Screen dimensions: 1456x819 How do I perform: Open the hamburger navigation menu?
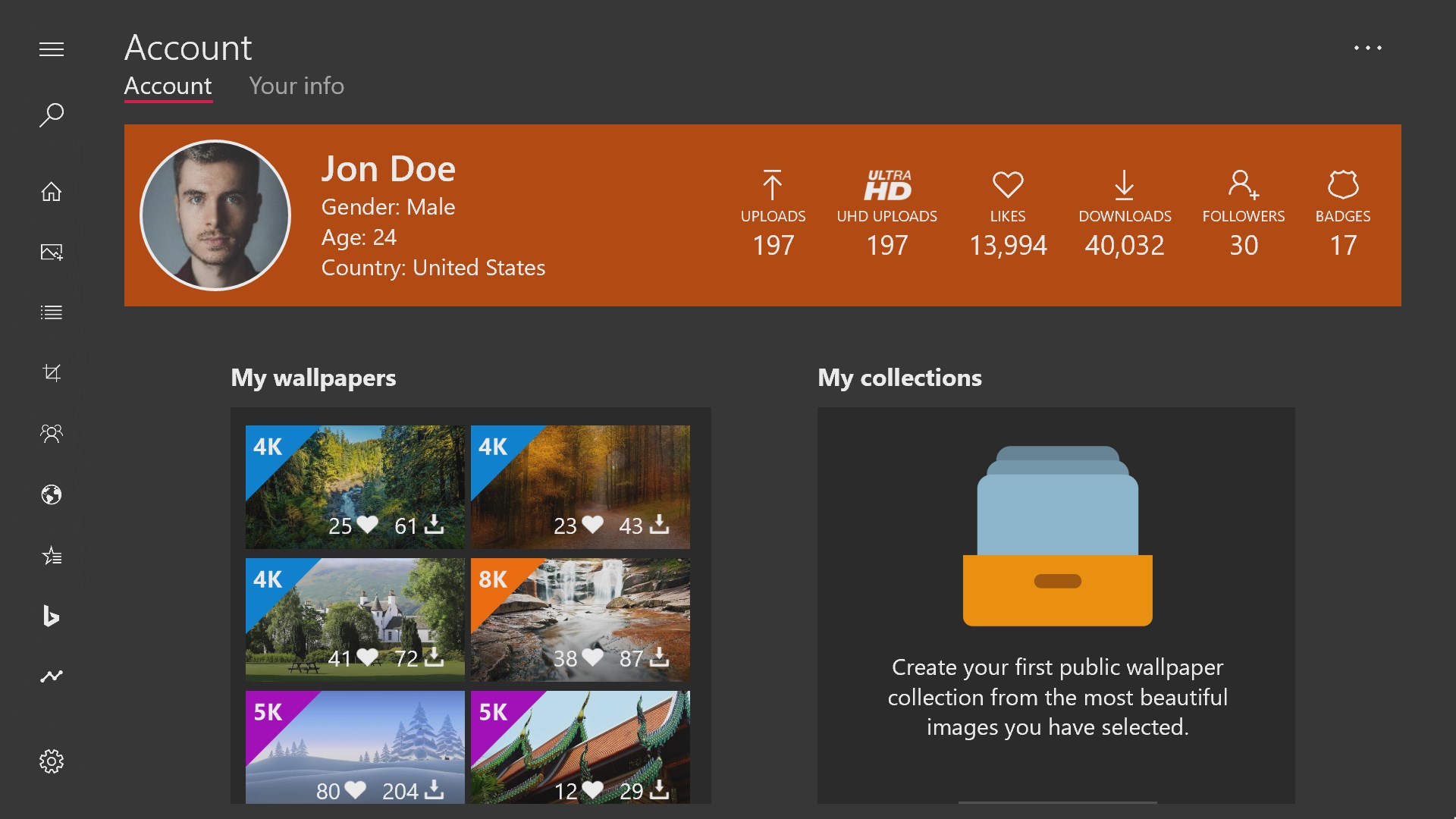pyautogui.click(x=52, y=50)
